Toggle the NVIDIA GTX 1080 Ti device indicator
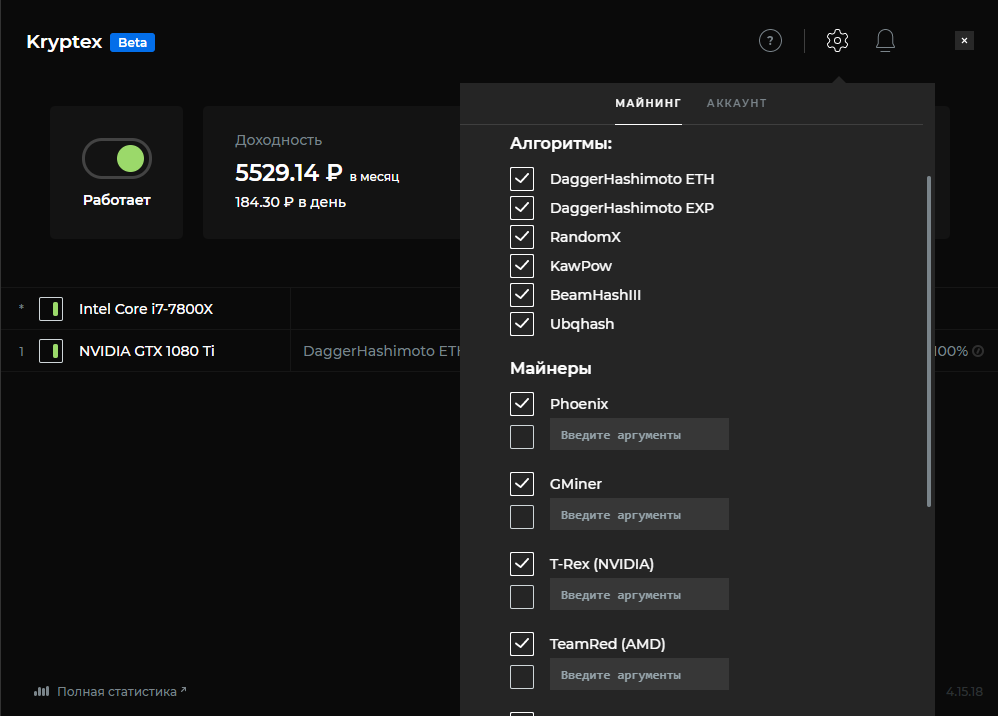The height and width of the screenshot is (716, 998). pyautogui.click(x=51, y=351)
